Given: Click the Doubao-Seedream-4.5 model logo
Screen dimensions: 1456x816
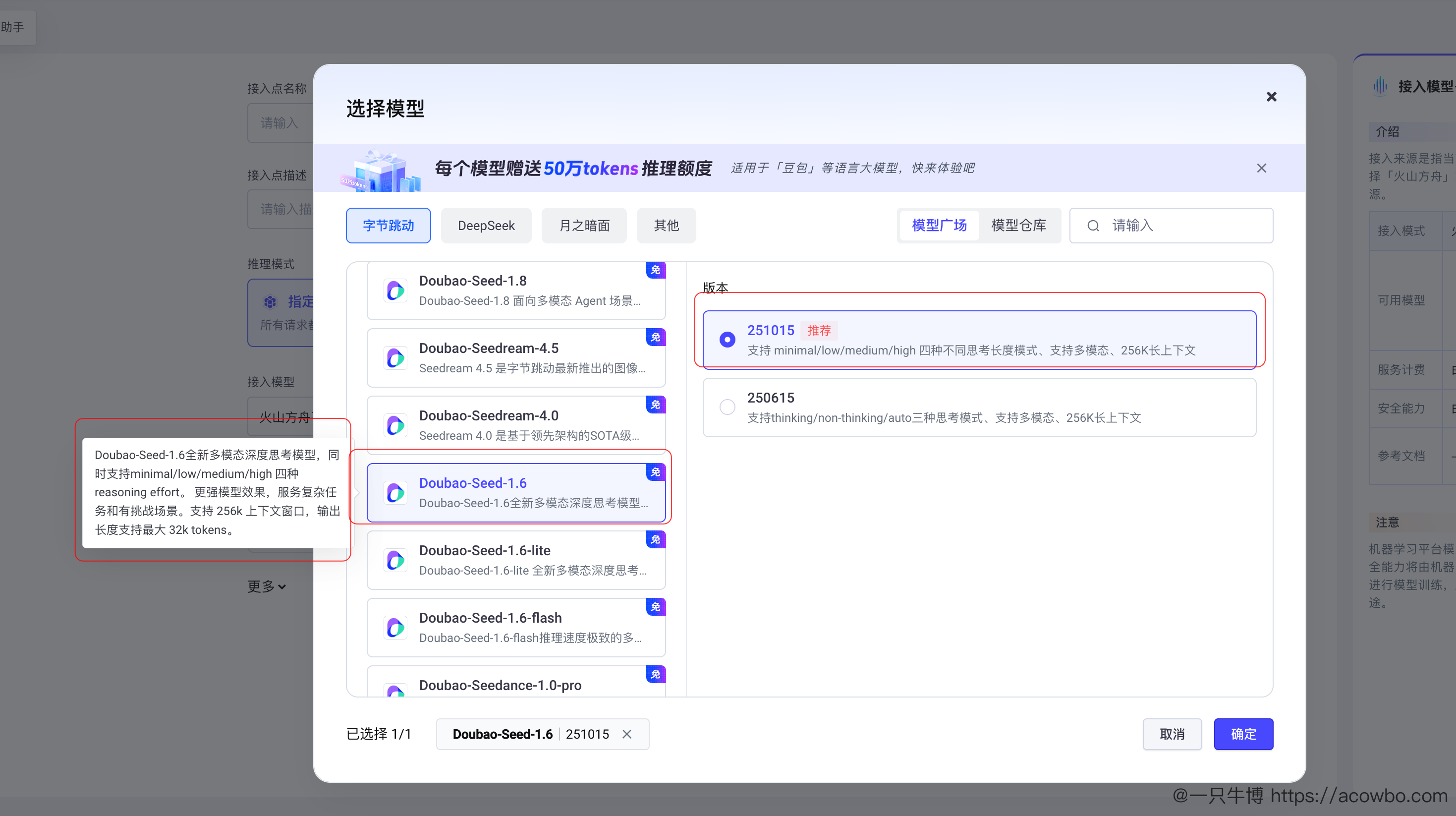Looking at the screenshot, I should point(395,358).
